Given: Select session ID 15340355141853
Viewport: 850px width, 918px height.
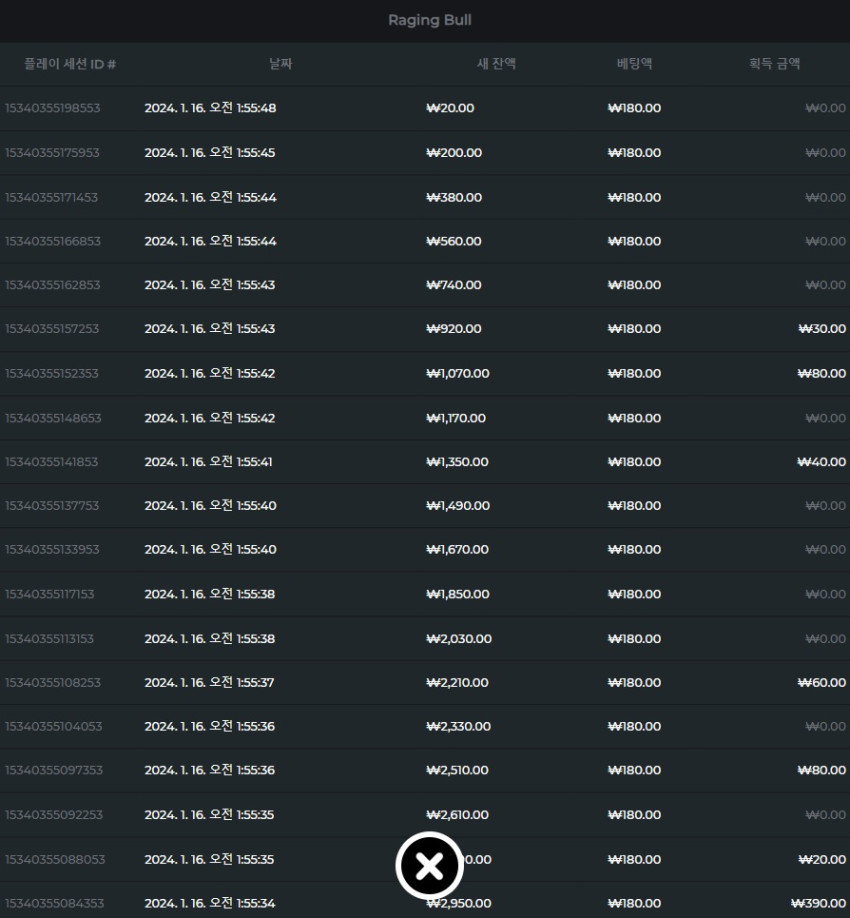Looking at the screenshot, I should [x=52, y=462].
